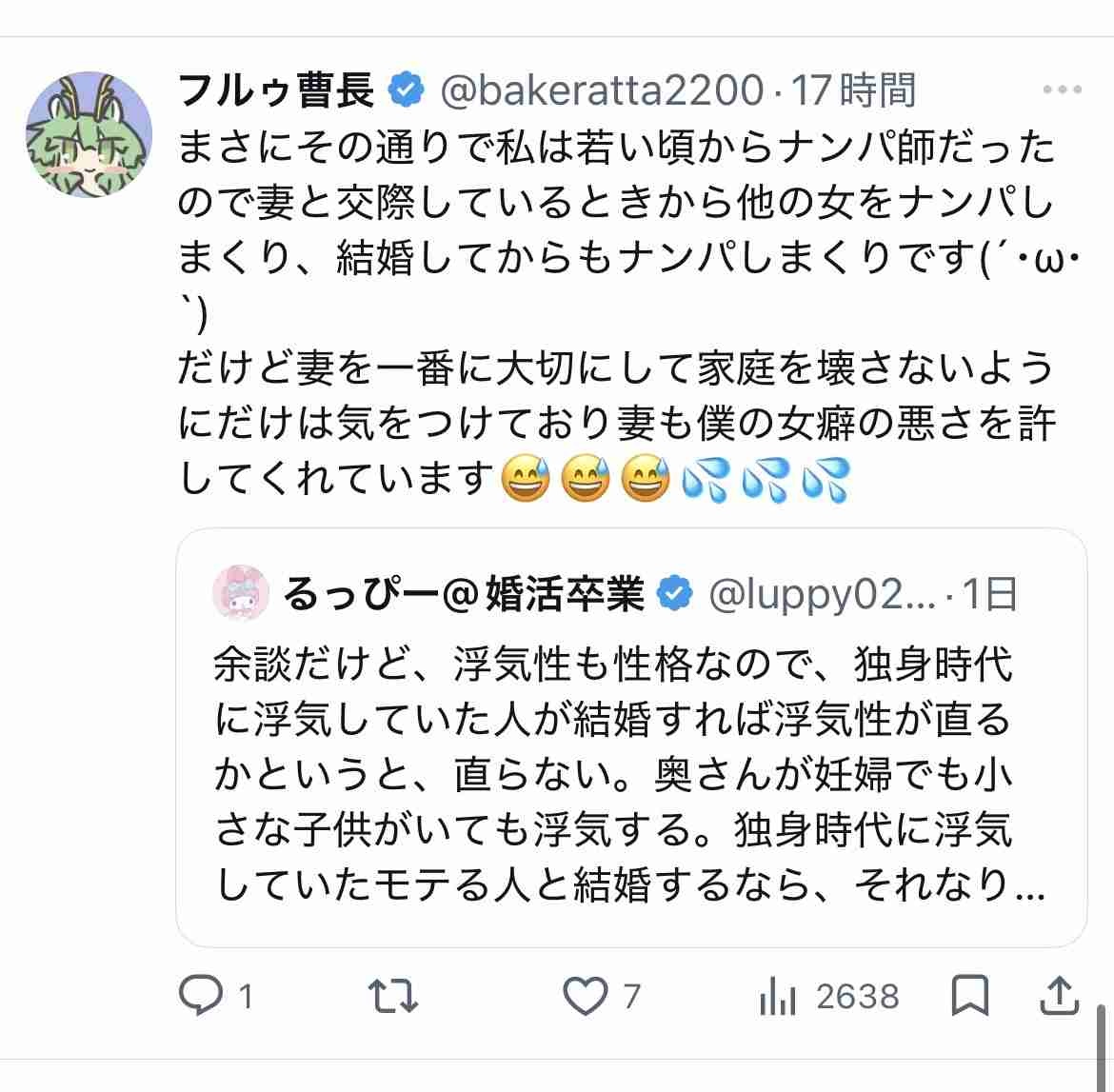Repost this tweet using the retweet icon
The height and width of the screenshot is (1092, 1114).
click(393, 996)
